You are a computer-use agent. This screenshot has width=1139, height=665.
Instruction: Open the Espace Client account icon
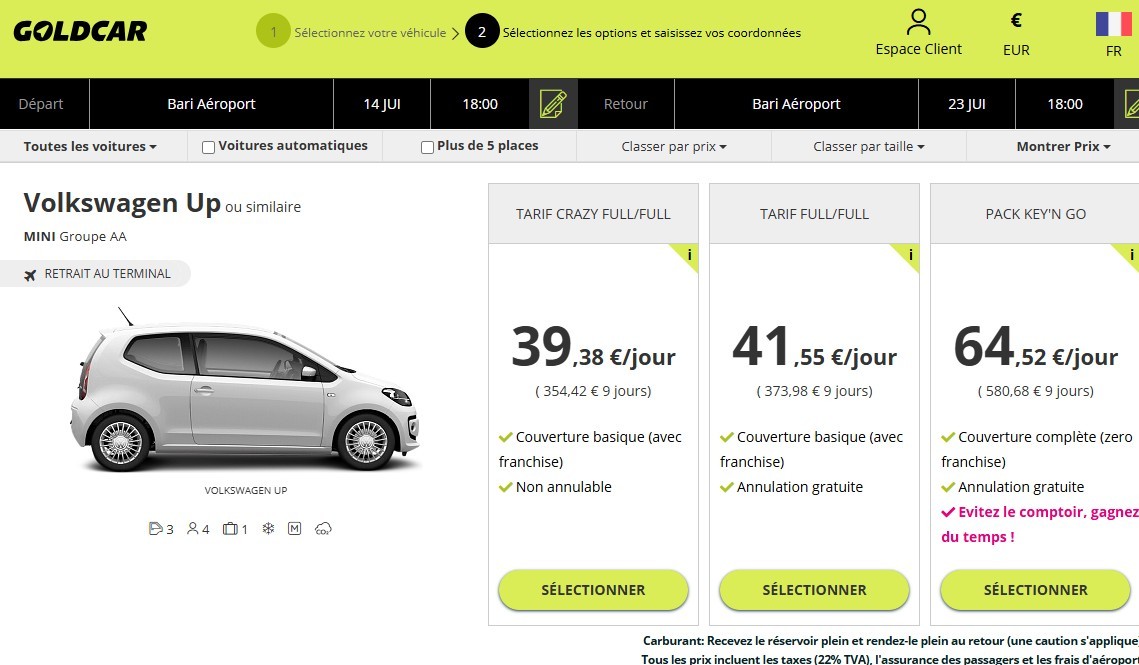click(x=917, y=22)
